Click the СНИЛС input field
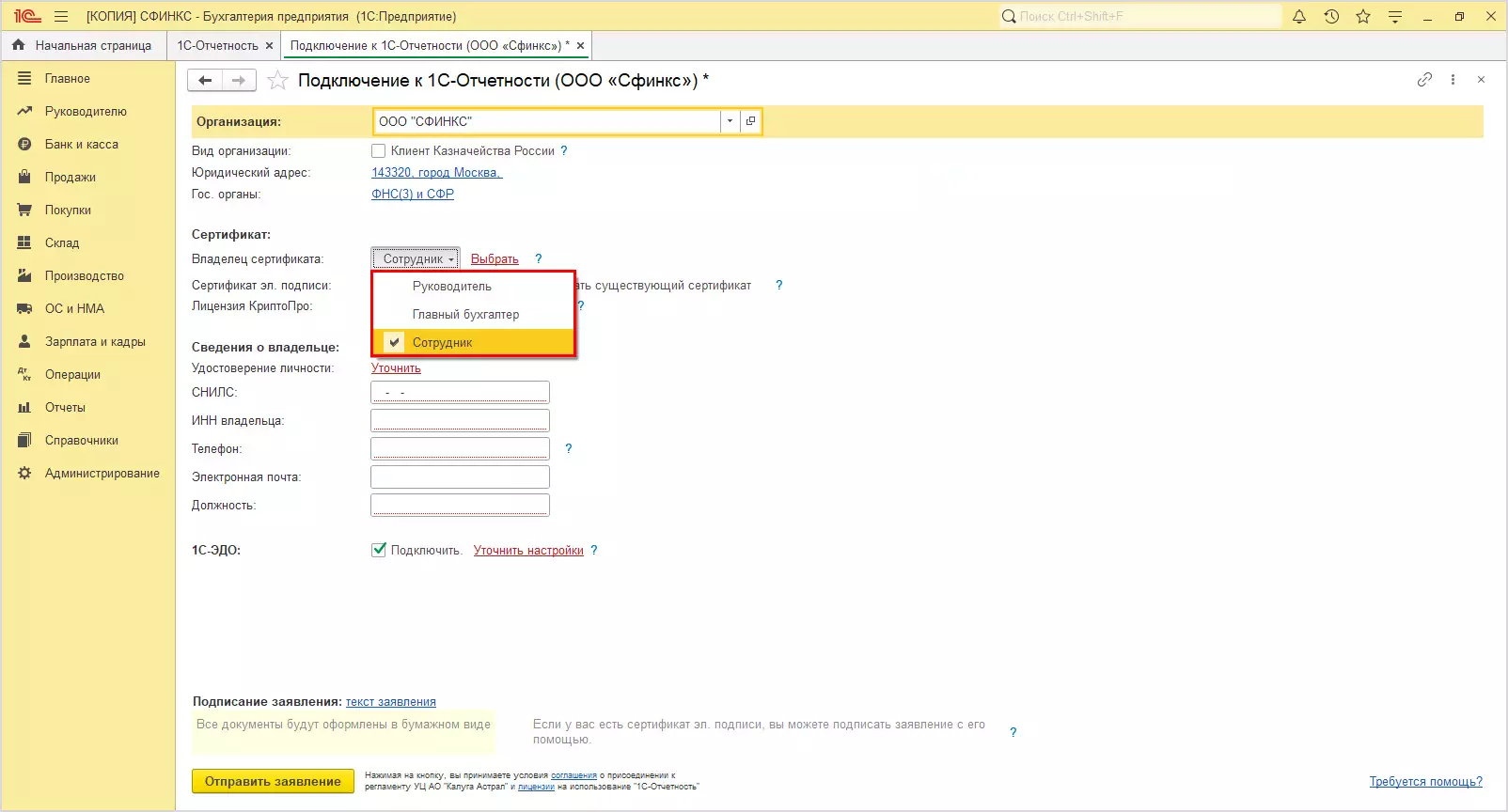 point(460,392)
